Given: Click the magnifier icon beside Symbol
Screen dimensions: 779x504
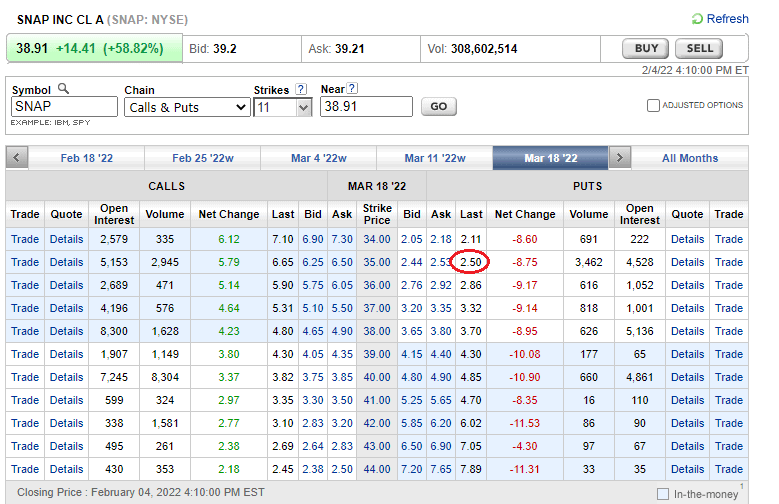Looking at the screenshot, I should pos(63,89).
